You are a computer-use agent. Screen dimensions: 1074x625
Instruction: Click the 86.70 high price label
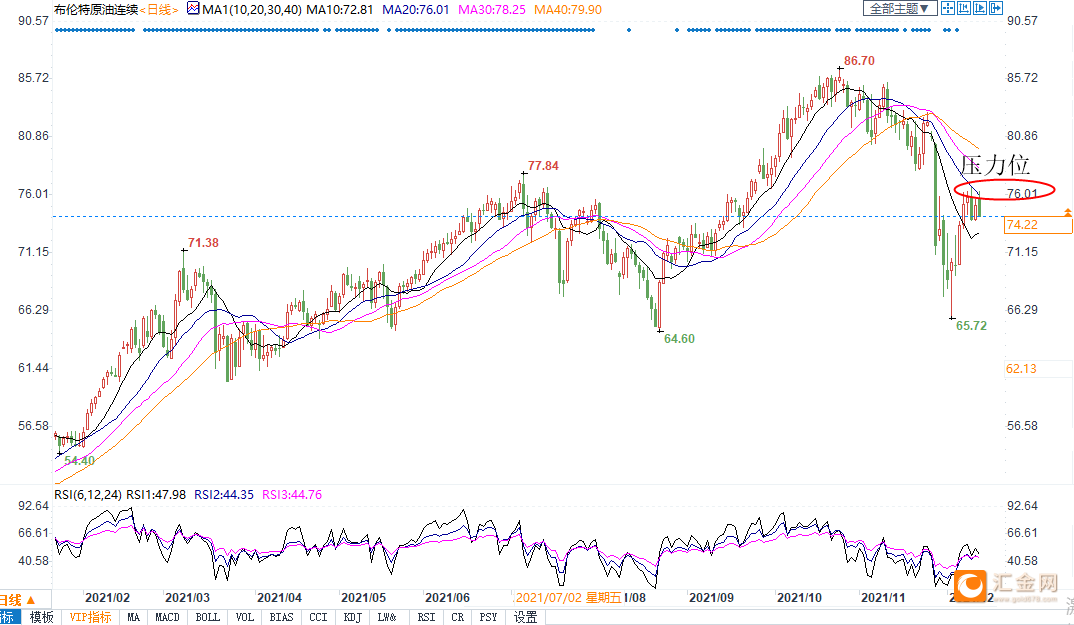859,61
